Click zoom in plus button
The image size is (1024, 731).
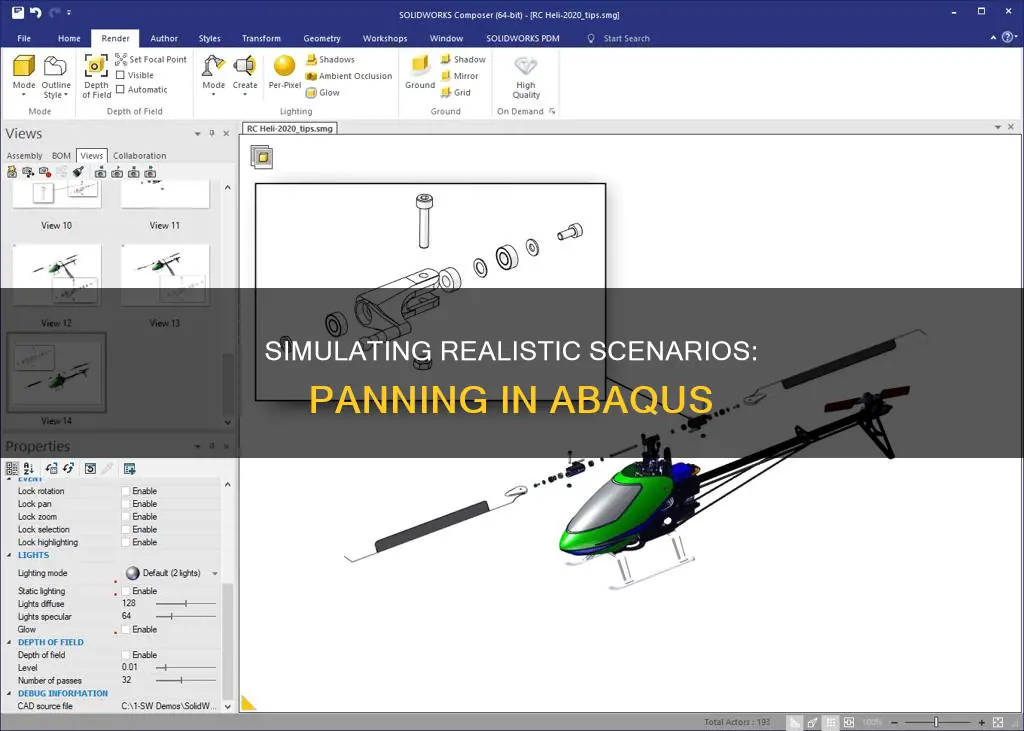tap(982, 723)
